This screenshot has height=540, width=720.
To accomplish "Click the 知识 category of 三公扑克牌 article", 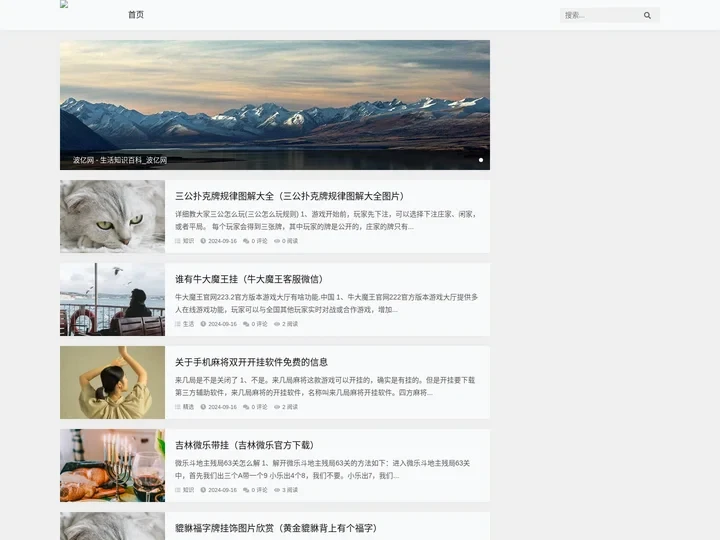I will [x=188, y=241].
